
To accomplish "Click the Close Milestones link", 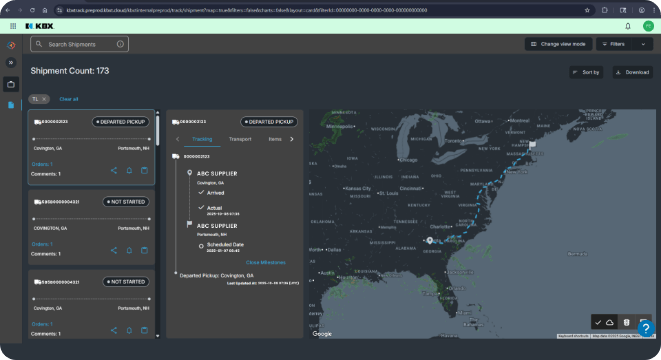I will [266, 262].
